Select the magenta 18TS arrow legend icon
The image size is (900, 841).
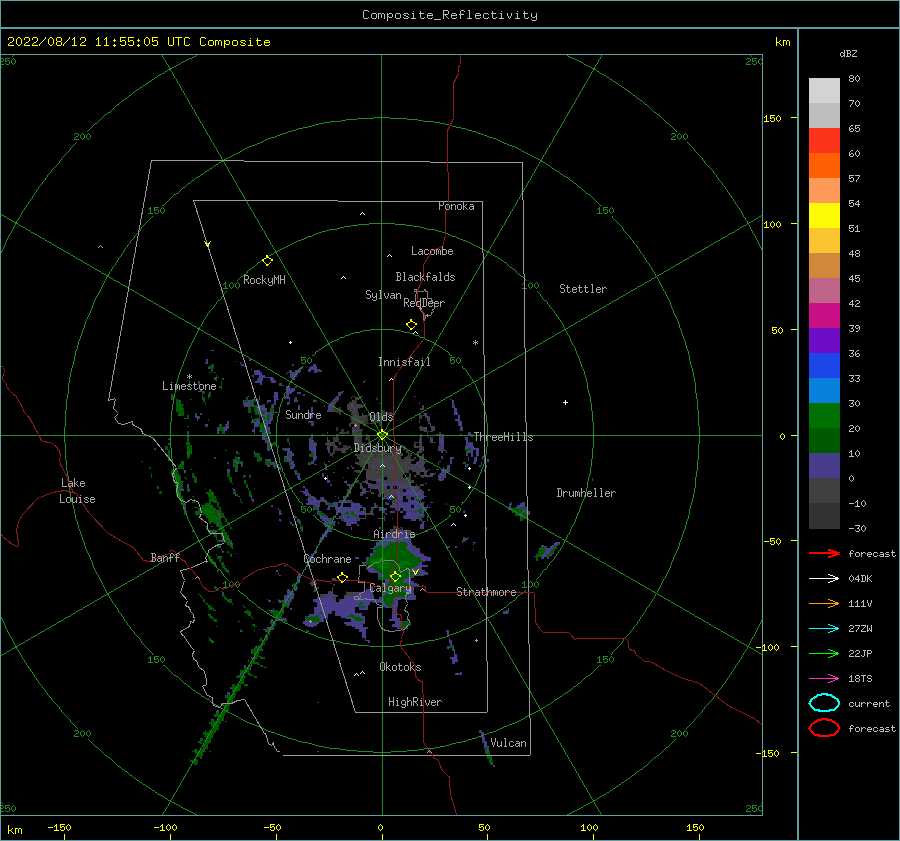pos(824,679)
